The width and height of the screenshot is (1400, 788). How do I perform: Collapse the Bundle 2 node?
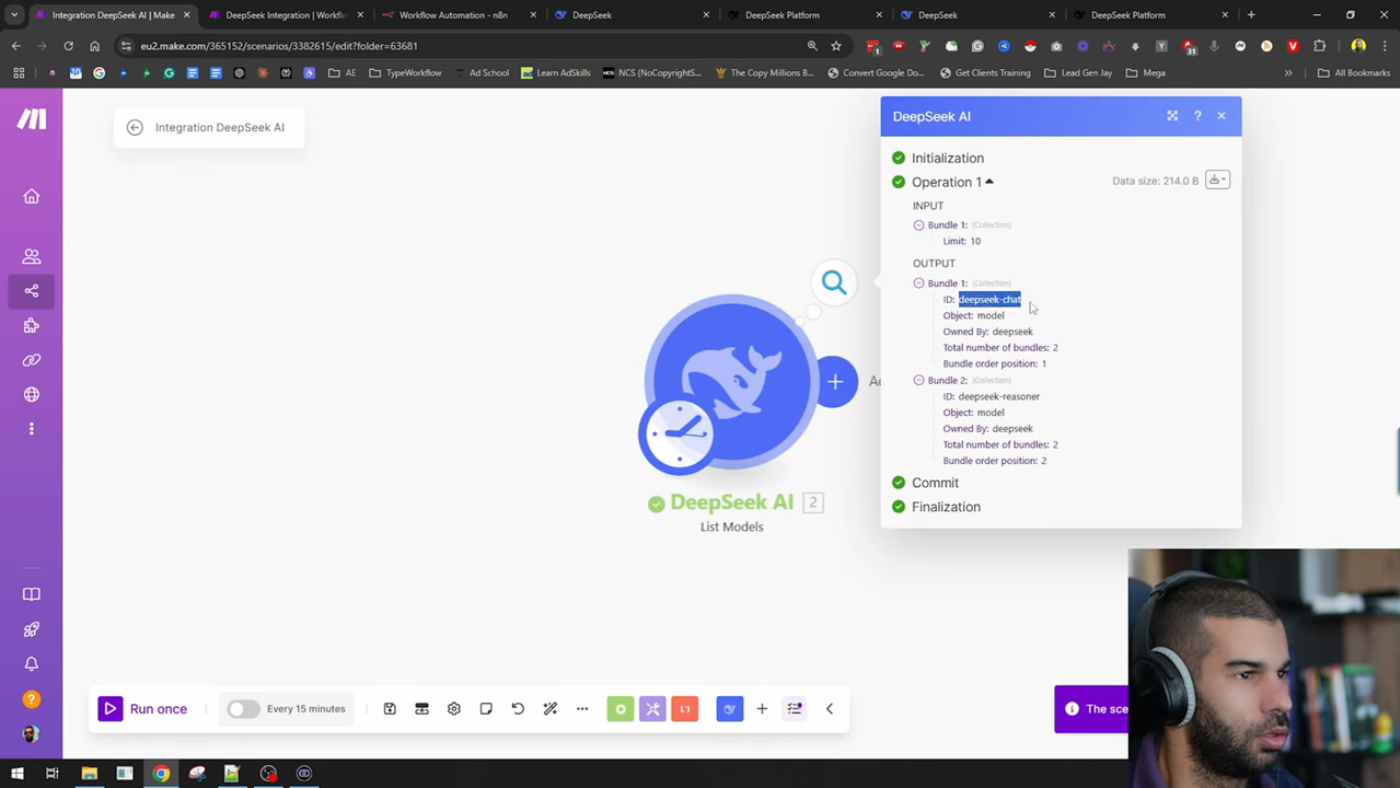(919, 380)
